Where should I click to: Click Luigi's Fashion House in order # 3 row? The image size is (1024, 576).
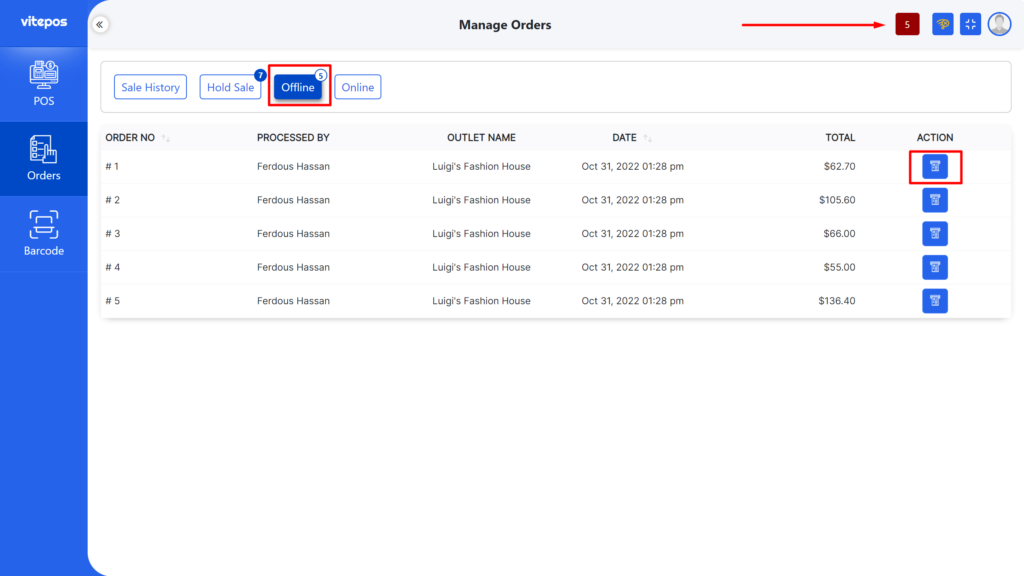pyautogui.click(x=481, y=234)
